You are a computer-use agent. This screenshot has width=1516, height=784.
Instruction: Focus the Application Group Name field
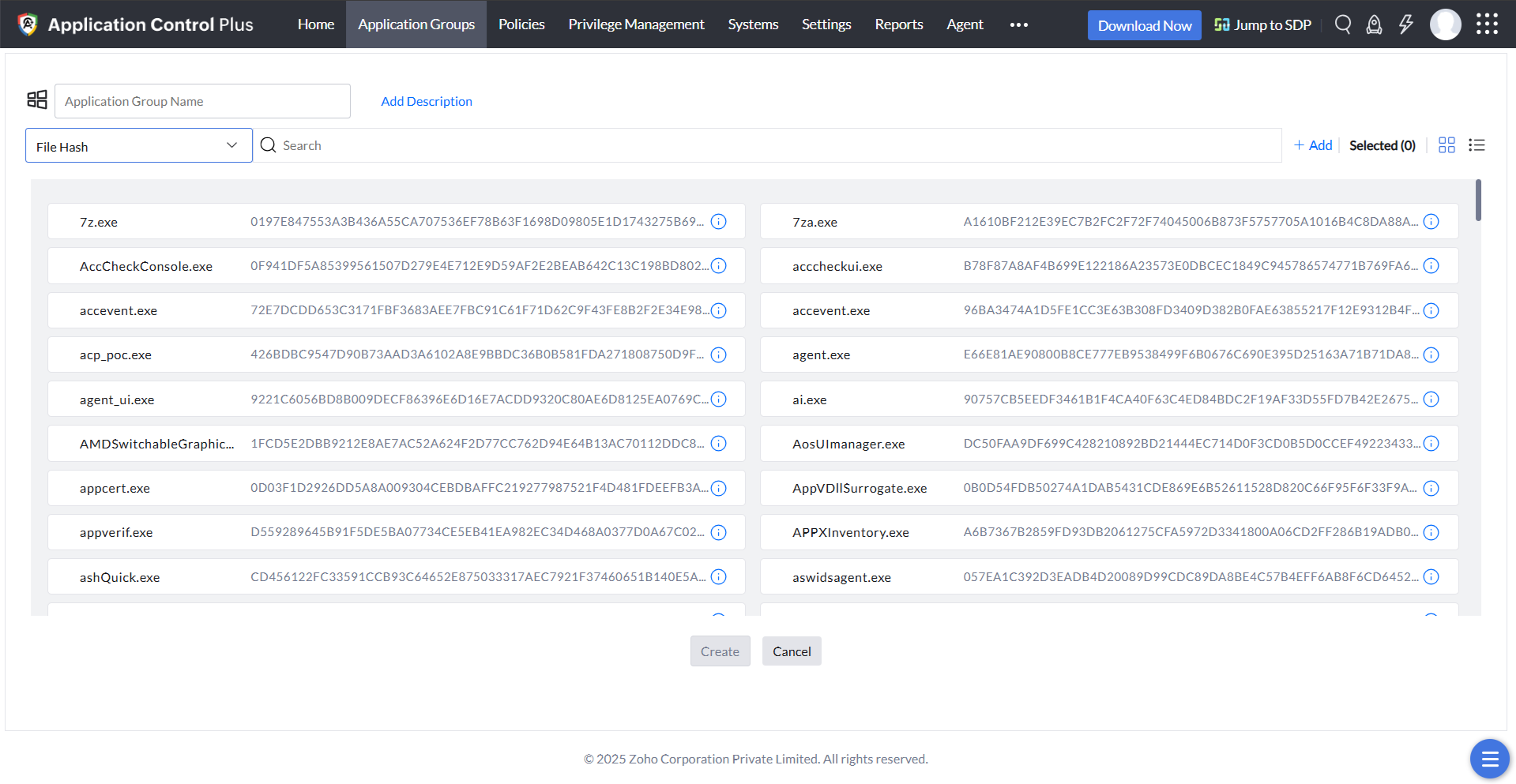point(202,101)
